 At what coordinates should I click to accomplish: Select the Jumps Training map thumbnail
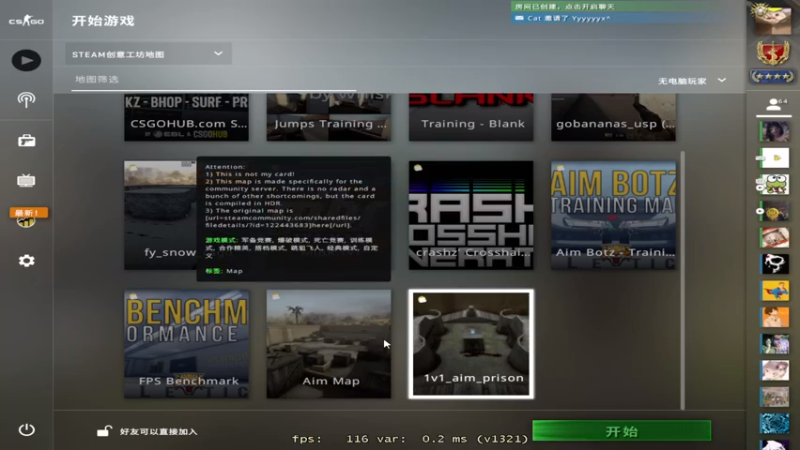329,117
